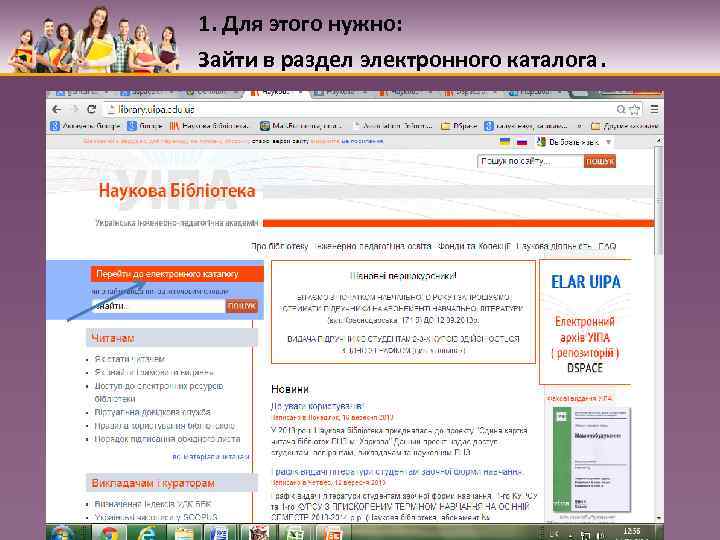This screenshot has height=540, width=720.
Task: Open 'Доступ до електронних ресурсів' link
Action: click(x=159, y=392)
